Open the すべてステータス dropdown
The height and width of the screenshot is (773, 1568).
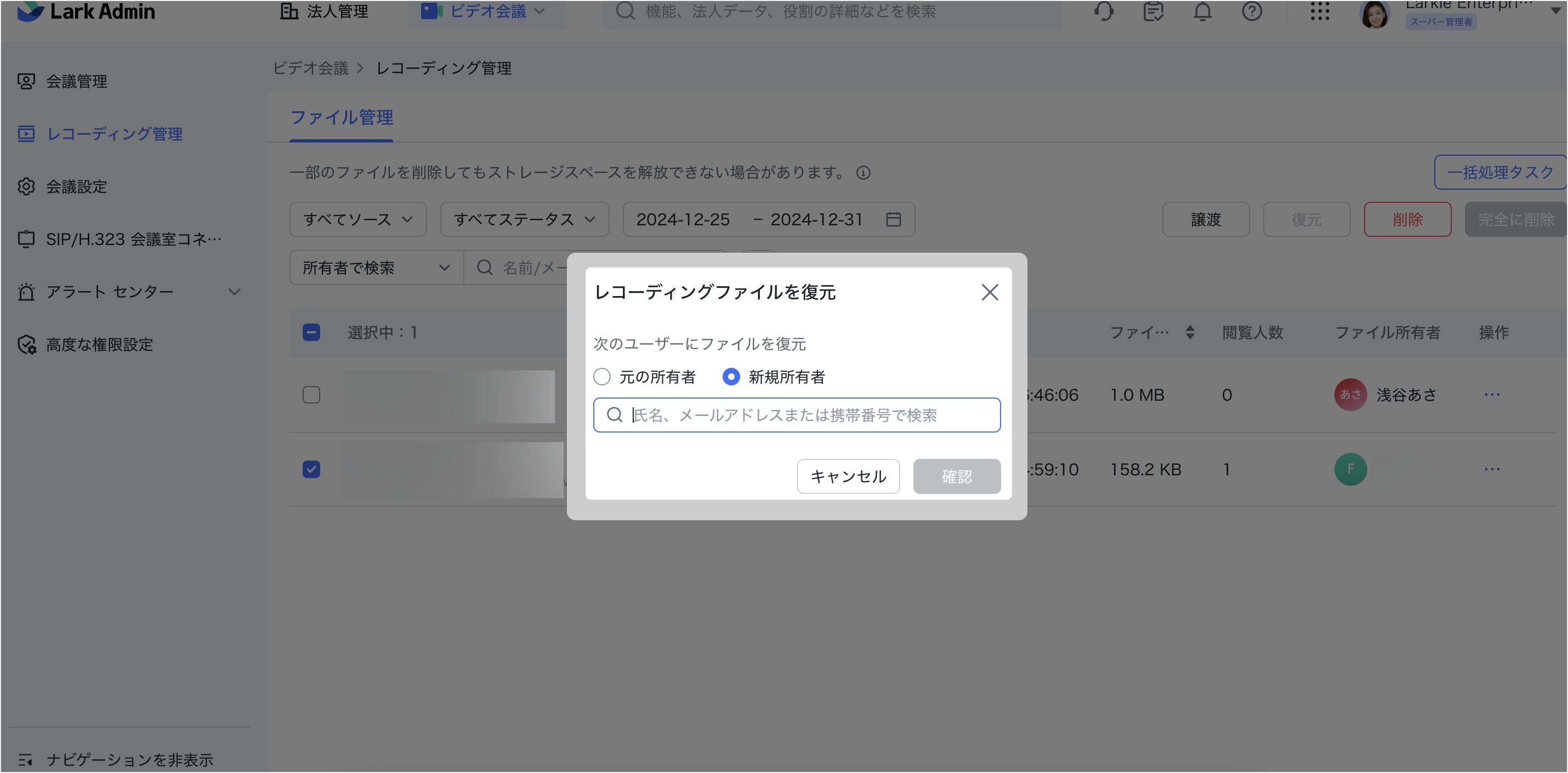point(524,220)
